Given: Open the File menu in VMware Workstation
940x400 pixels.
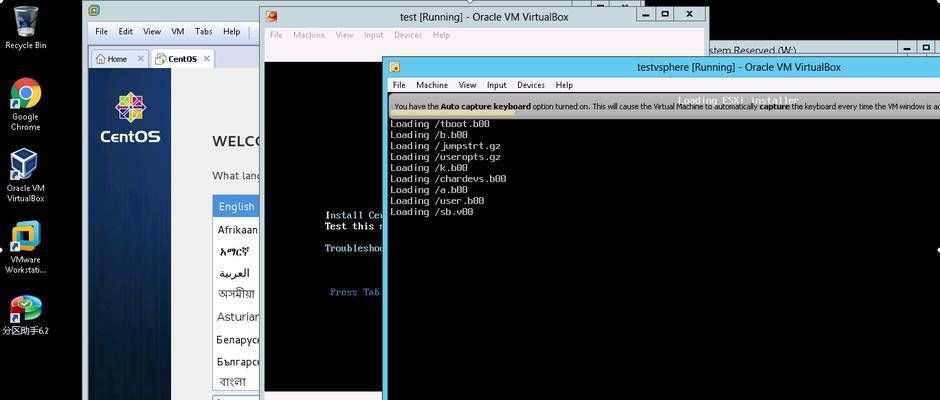Looking at the screenshot, I should [101, 31].
